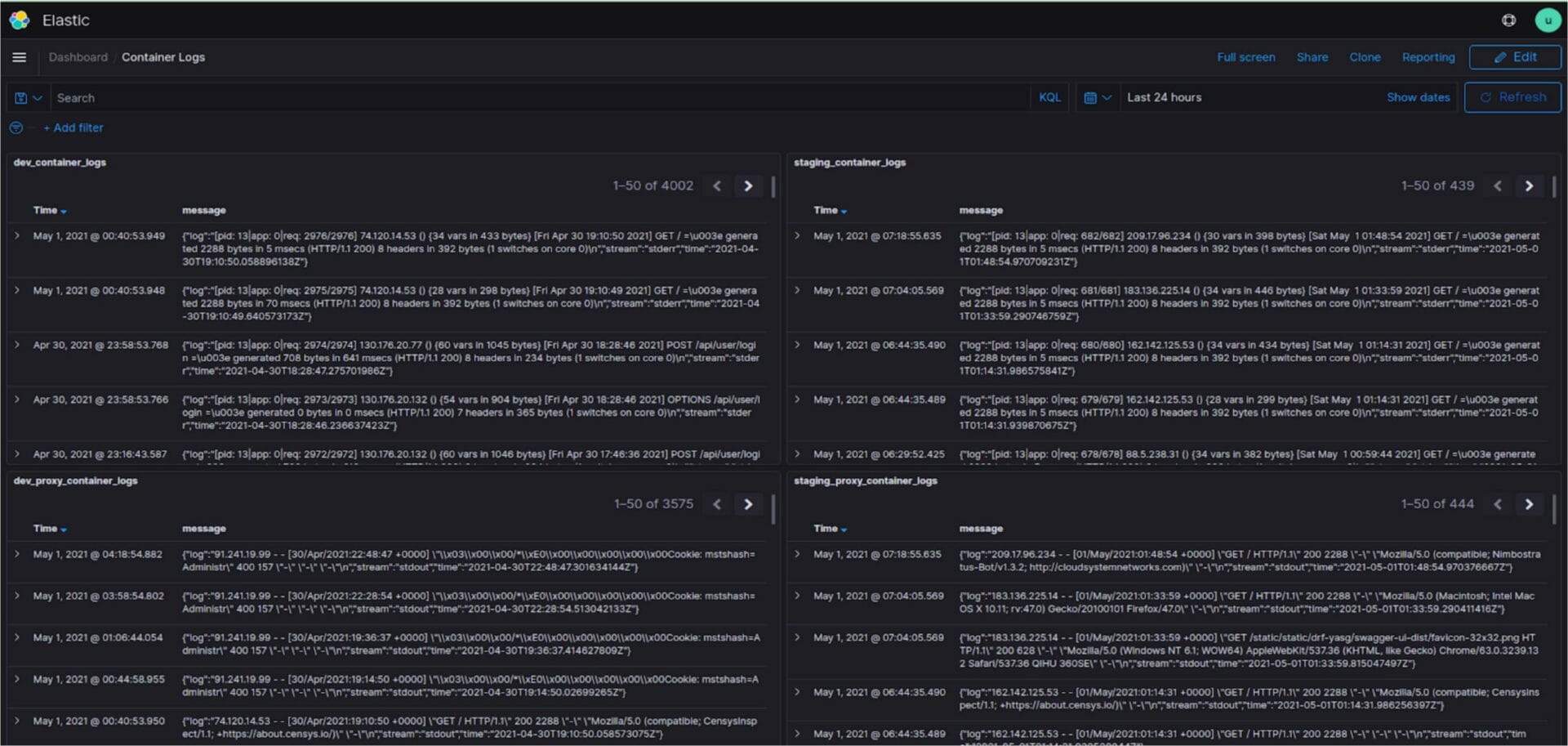Image resolution: width=1568 pixels, height=746 pixels.
Task: Click inside the Search input field
Action: (327, 97)
